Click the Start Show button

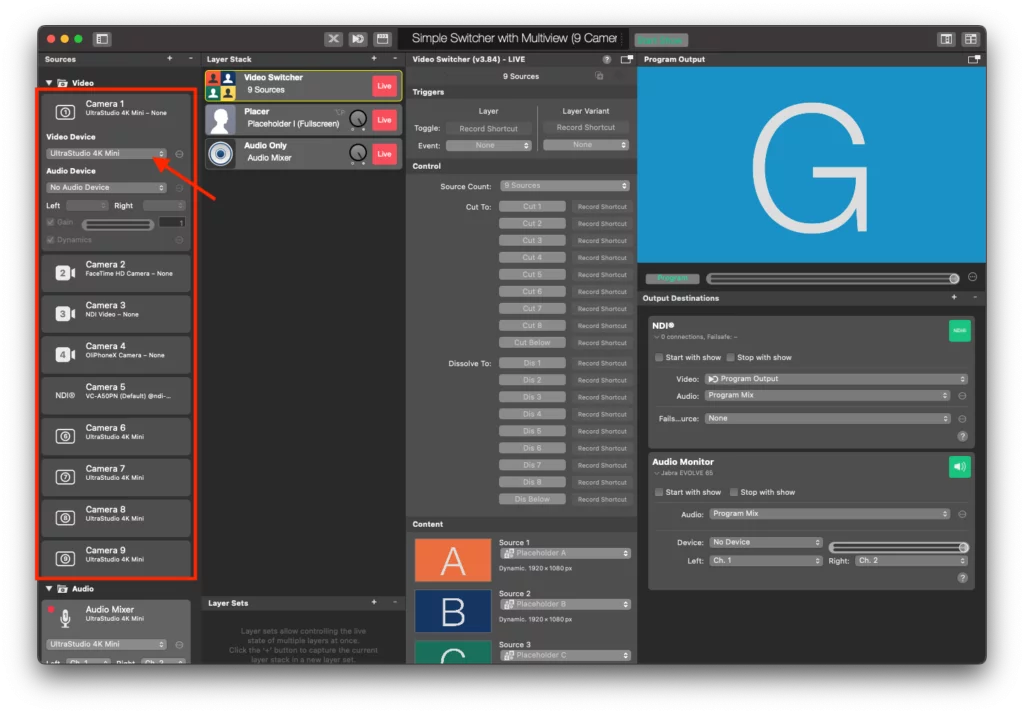click(661, 41)
